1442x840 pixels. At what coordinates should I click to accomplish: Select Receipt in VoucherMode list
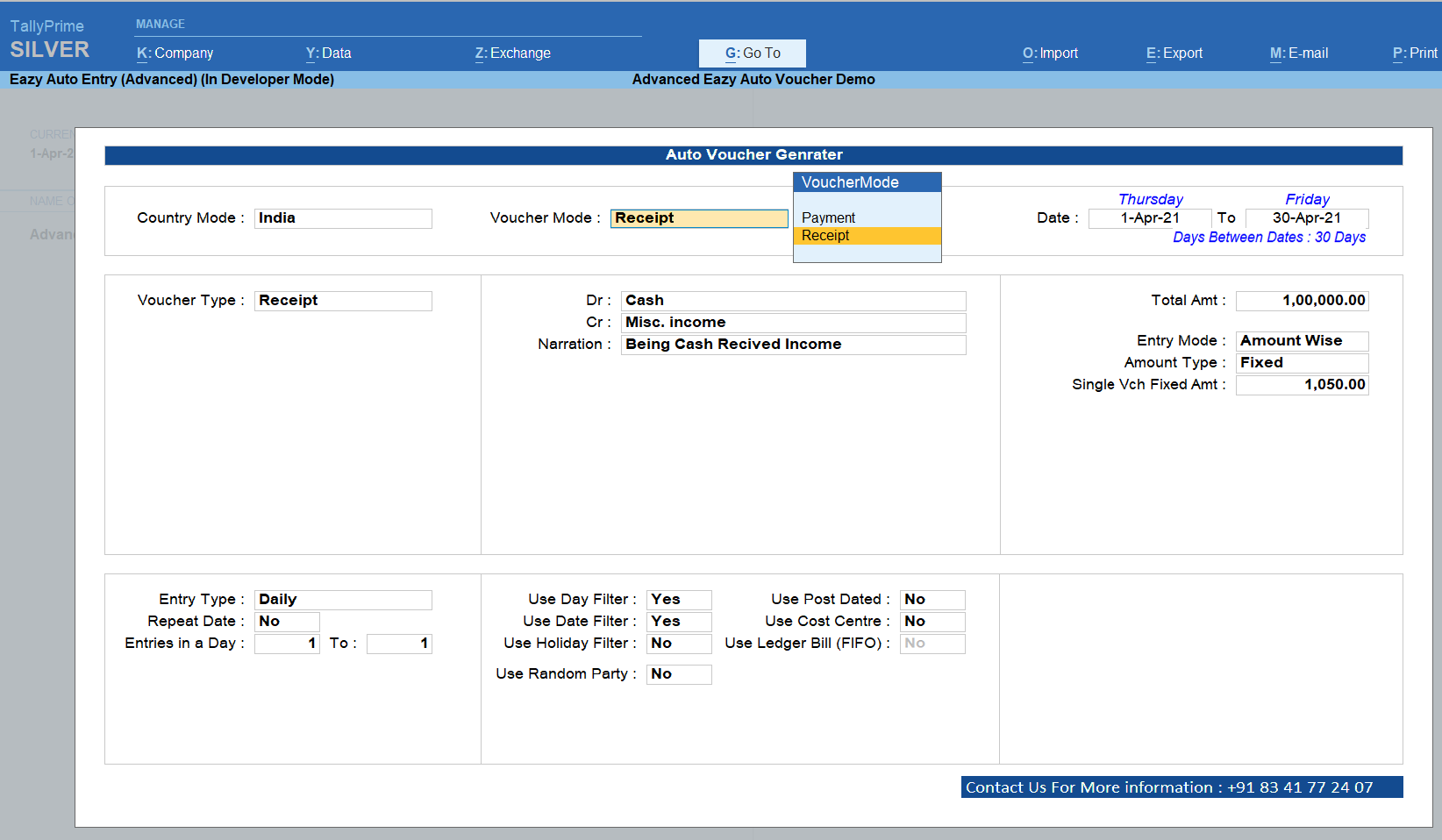(867, 236)
